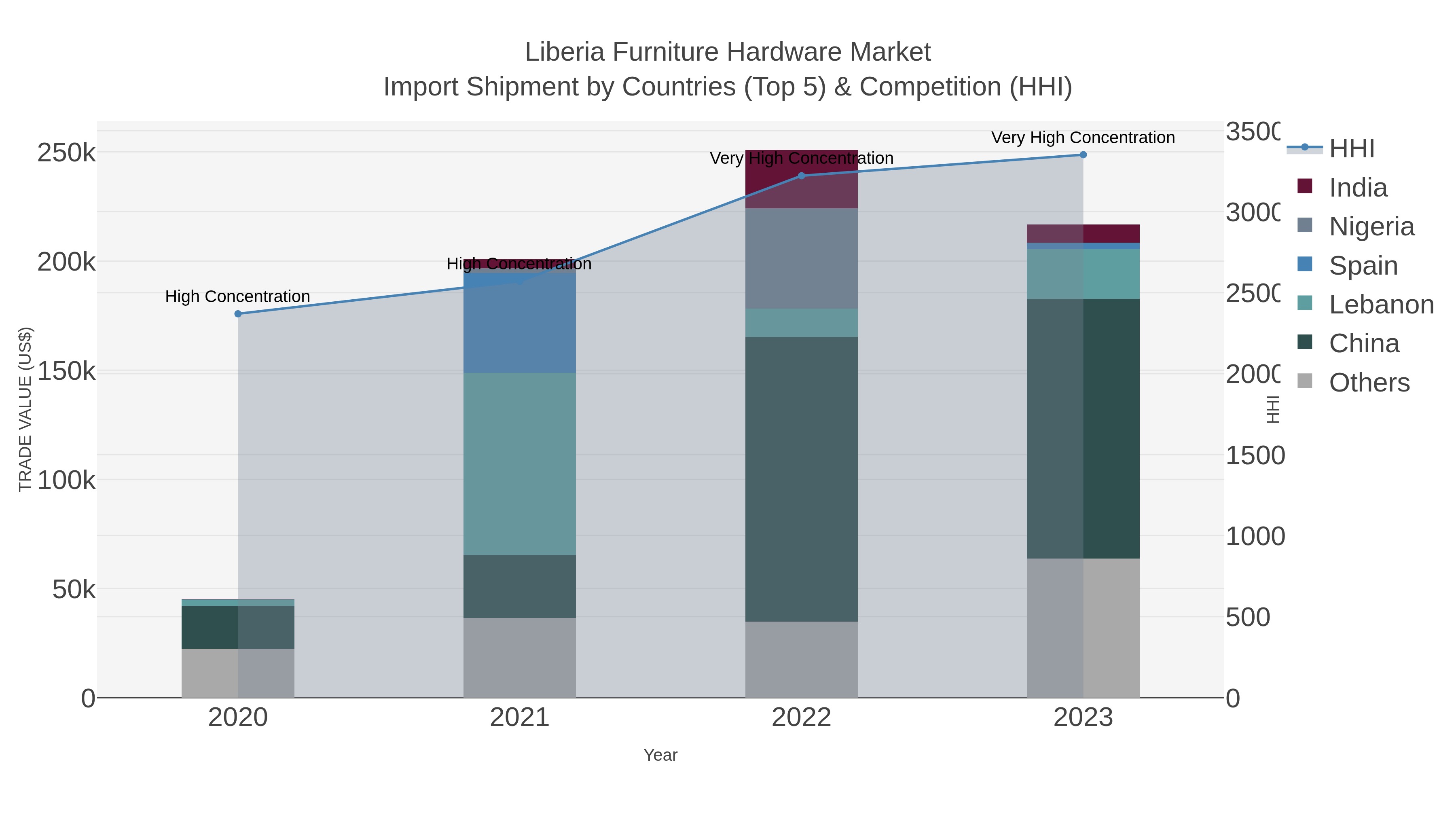This screenshot has width=1456, height=819.
Task: Toggle the Others legend label
Action: click(1369, 383)
